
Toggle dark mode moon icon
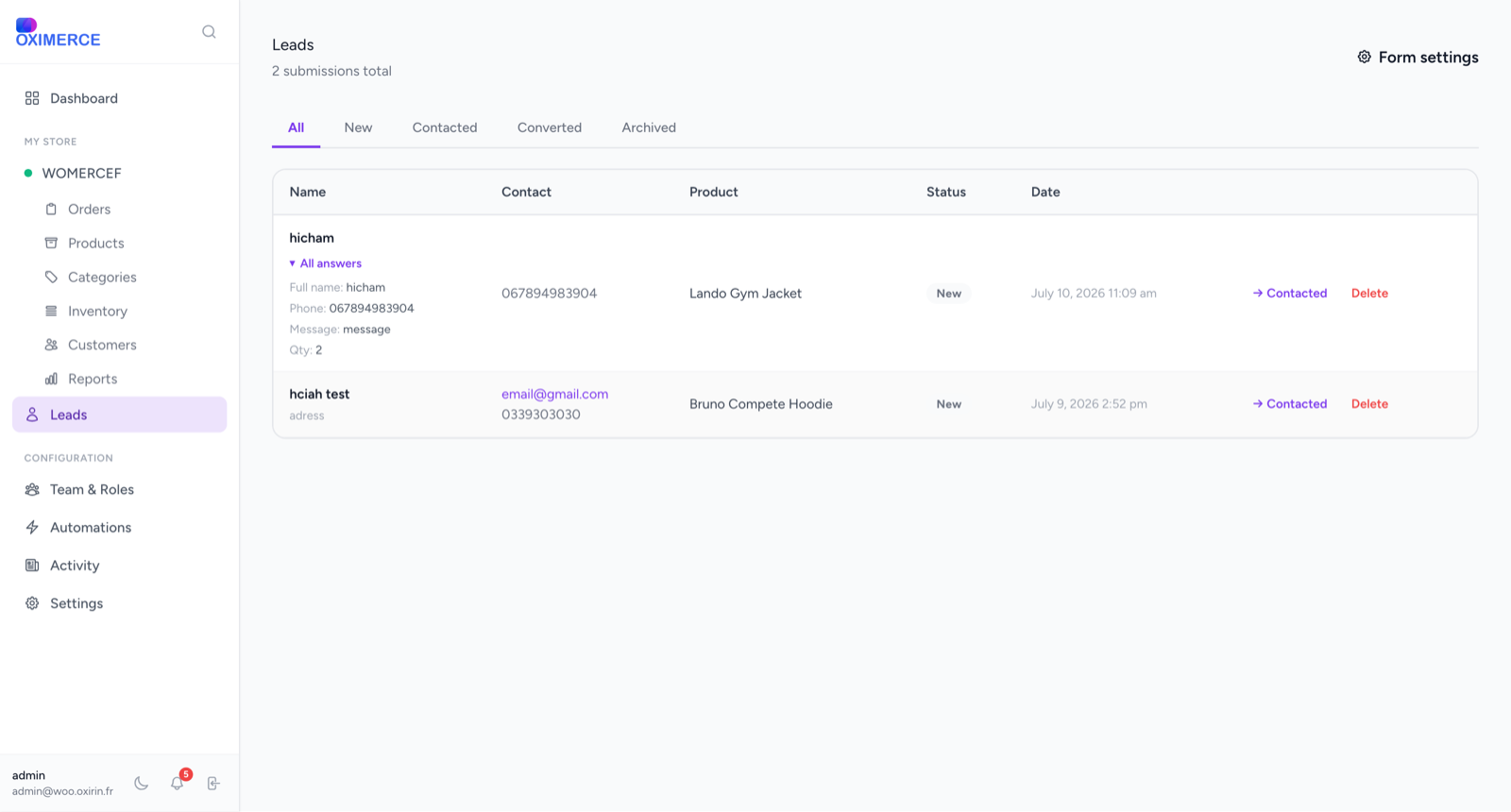[142, 783]
